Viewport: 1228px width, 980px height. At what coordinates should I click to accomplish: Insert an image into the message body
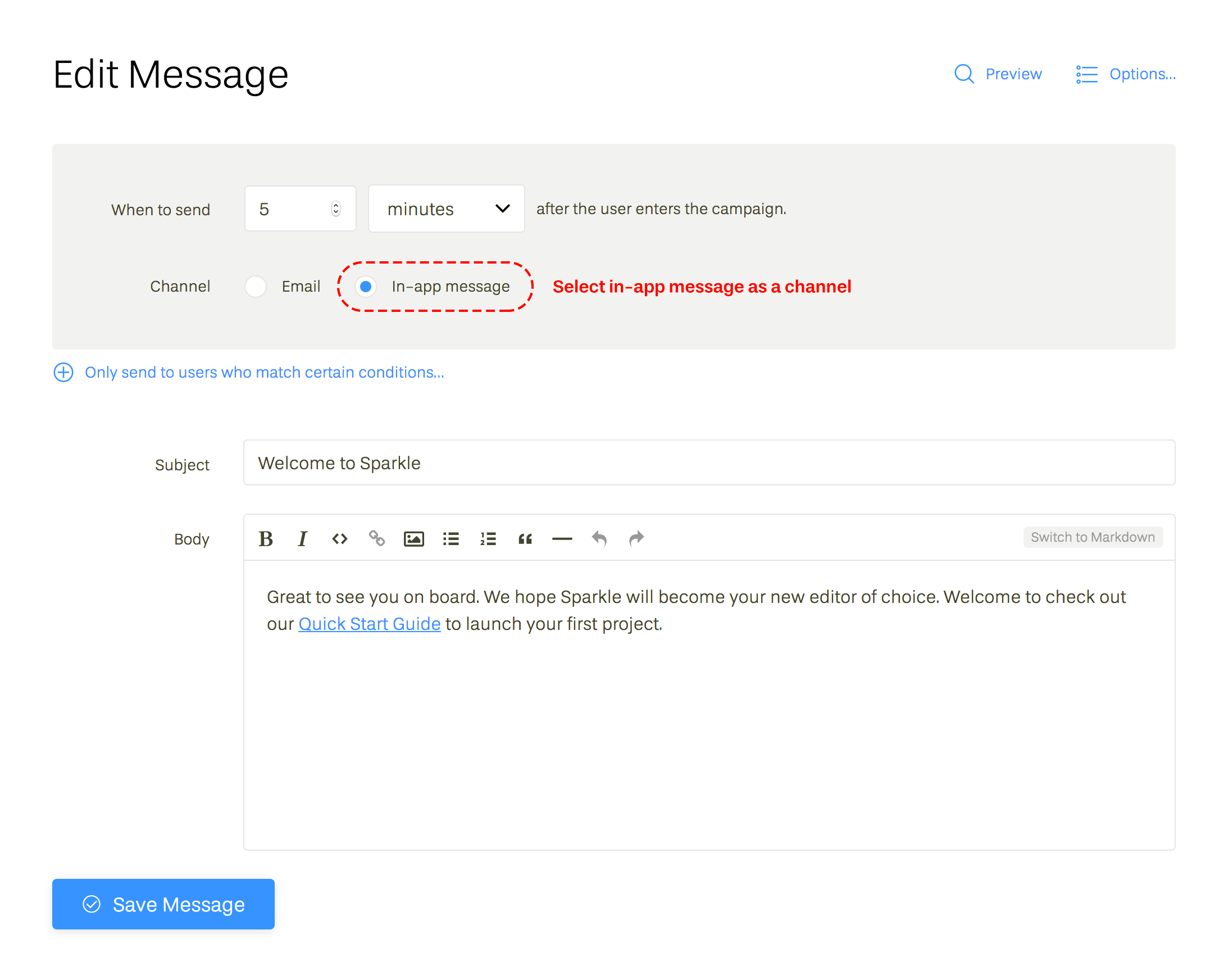[413, 538]
